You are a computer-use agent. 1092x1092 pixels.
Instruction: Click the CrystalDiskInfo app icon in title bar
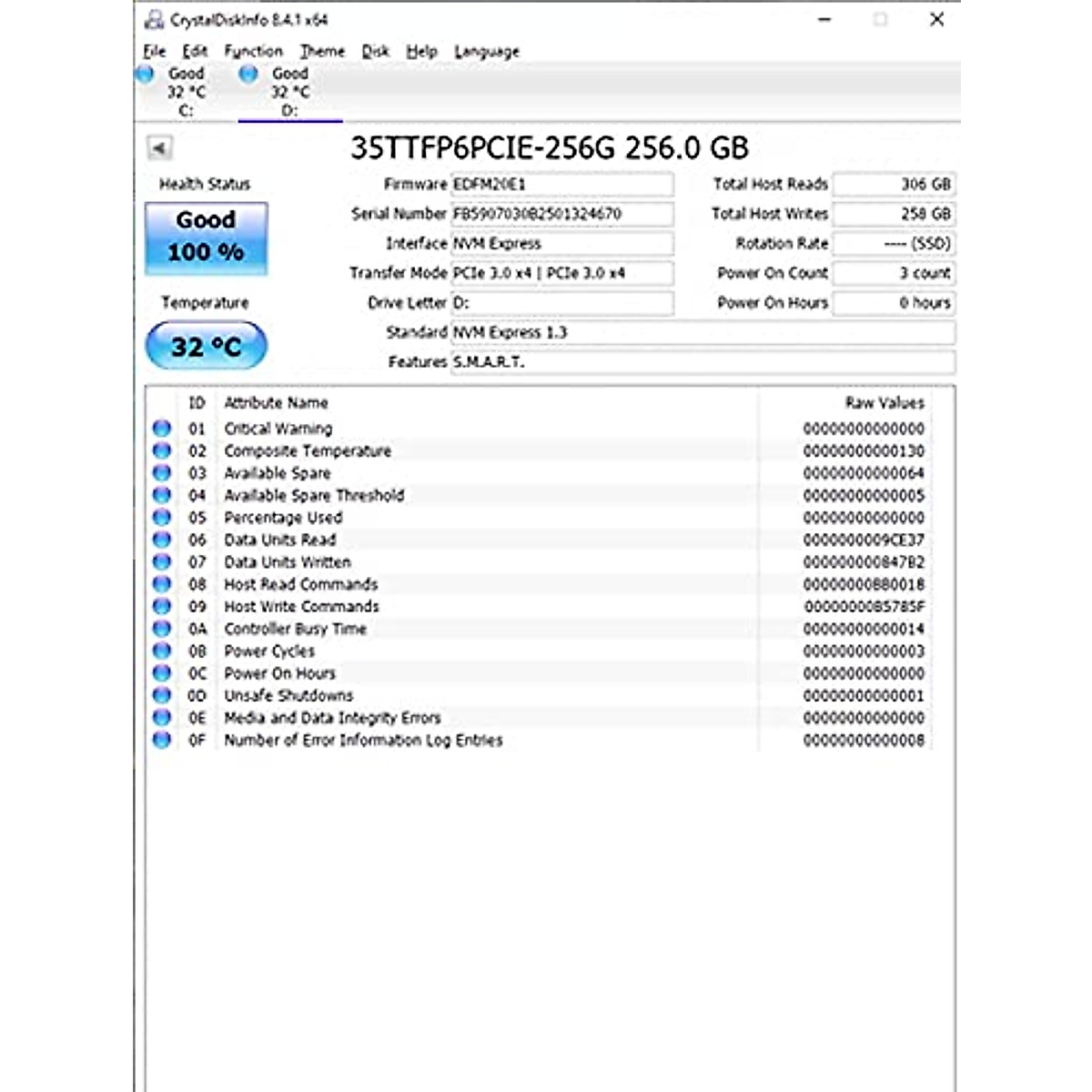[x=155, y=19]
